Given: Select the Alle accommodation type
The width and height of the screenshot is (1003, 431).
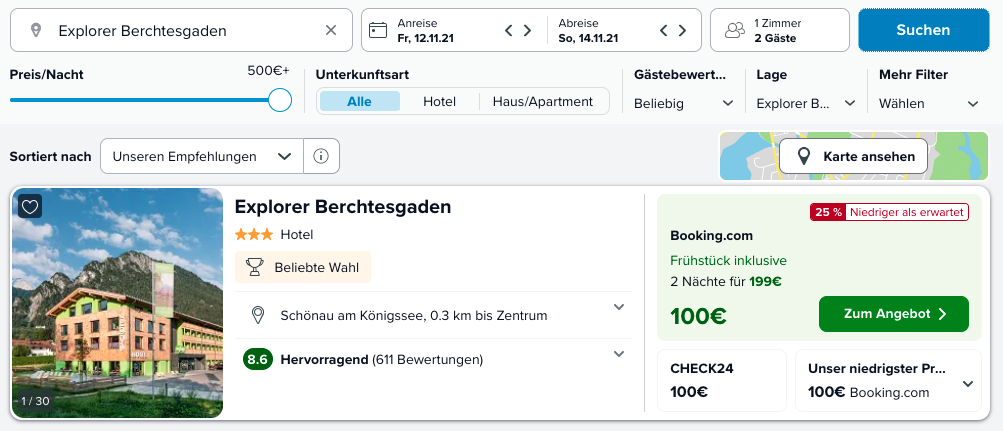Looking at the screenshot, I should pos(359,101).
